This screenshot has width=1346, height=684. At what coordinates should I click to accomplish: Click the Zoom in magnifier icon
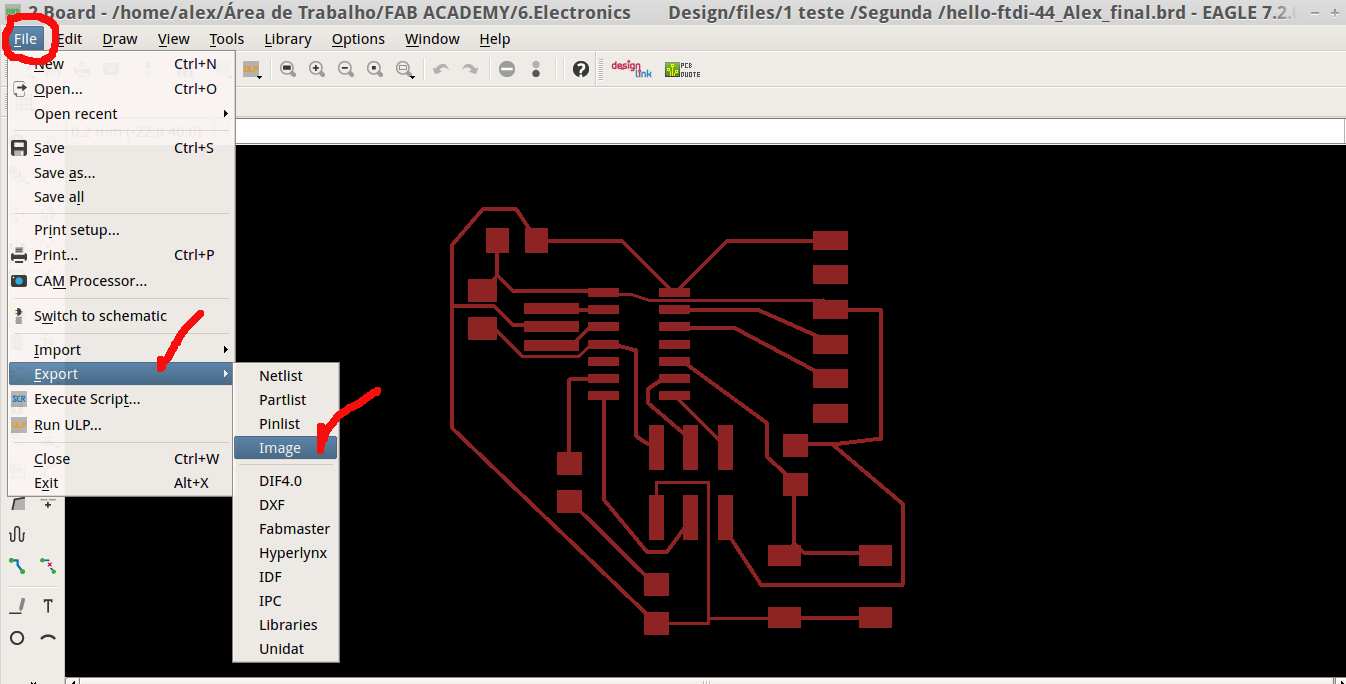(317, 69)
